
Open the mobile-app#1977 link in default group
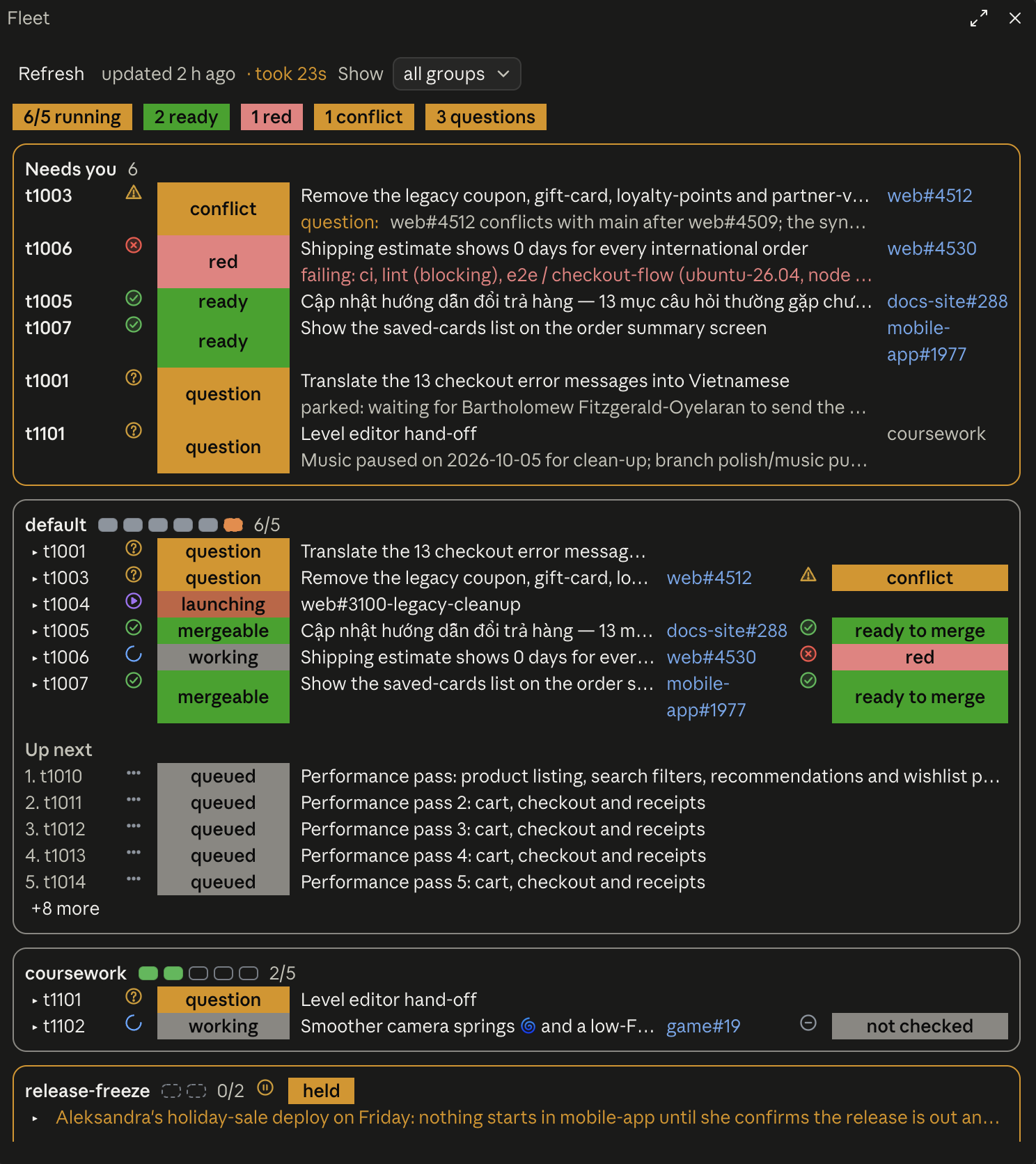pos(706,697)
